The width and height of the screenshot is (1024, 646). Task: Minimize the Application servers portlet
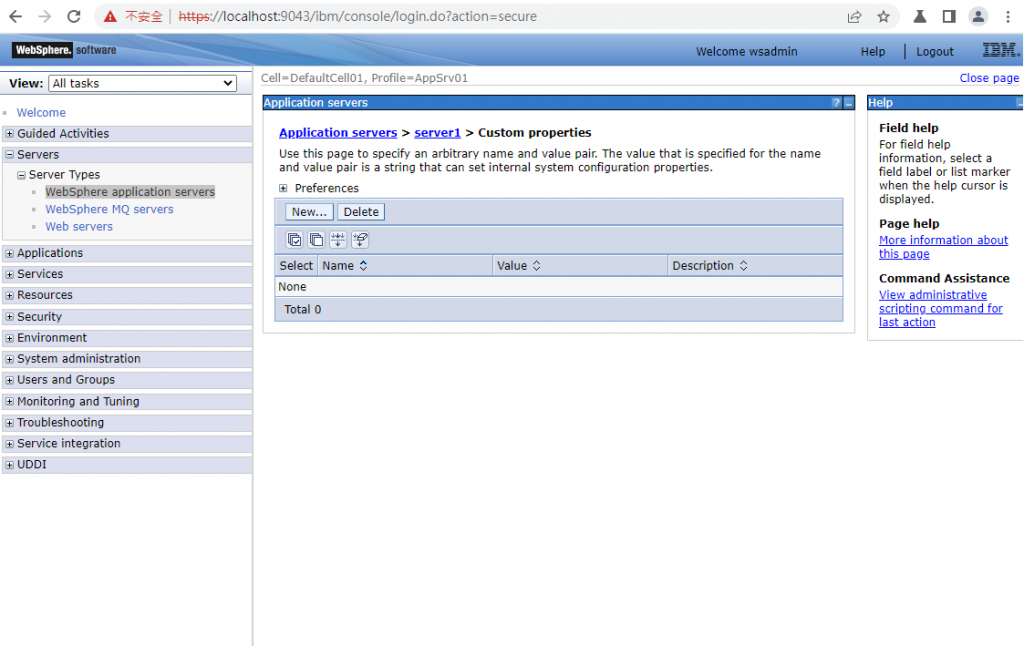pyautogui.click(x=849, y=103)
